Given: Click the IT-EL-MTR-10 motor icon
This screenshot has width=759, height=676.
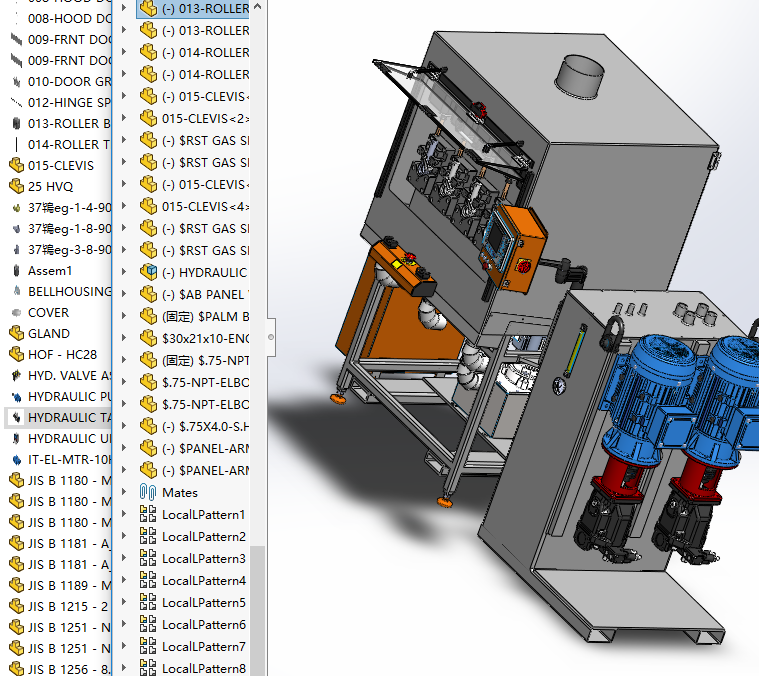Looking at the screenshot, I should [16, 459].
